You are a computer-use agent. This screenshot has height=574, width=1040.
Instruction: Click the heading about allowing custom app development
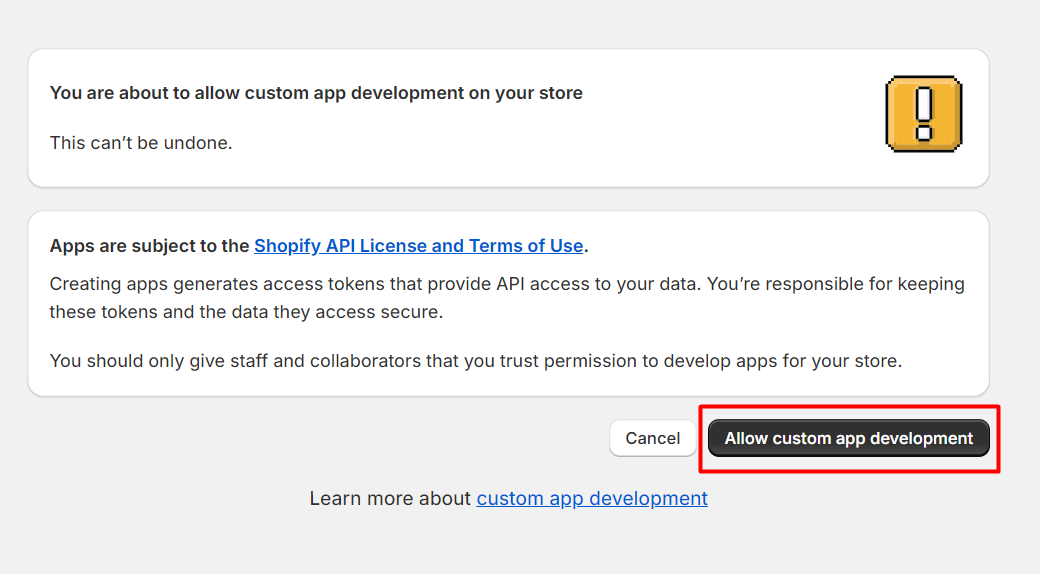[316, 93]
